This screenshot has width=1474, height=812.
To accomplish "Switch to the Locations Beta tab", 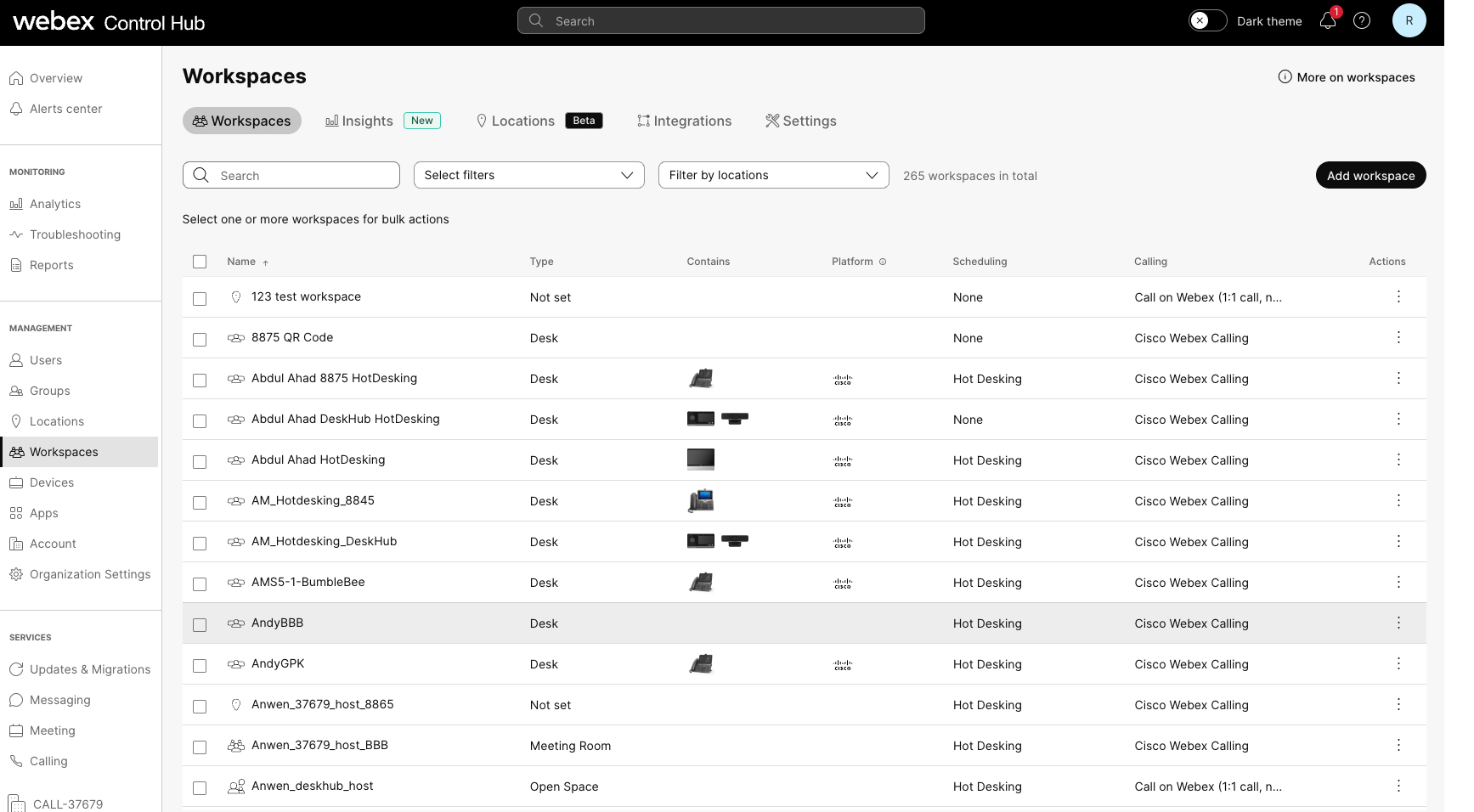I will (539, 121).
